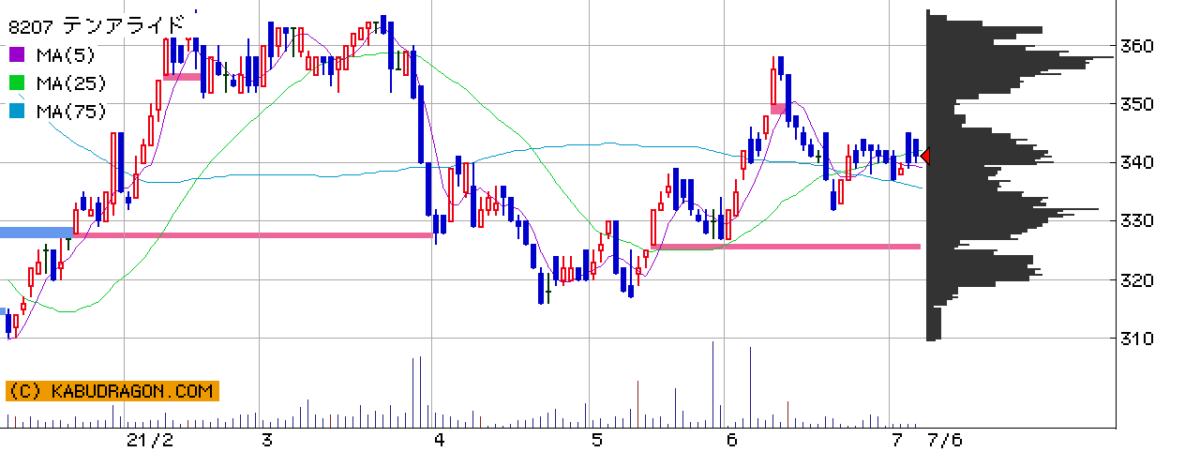Click the red current-price arrow marker

[x=926, y=156]
